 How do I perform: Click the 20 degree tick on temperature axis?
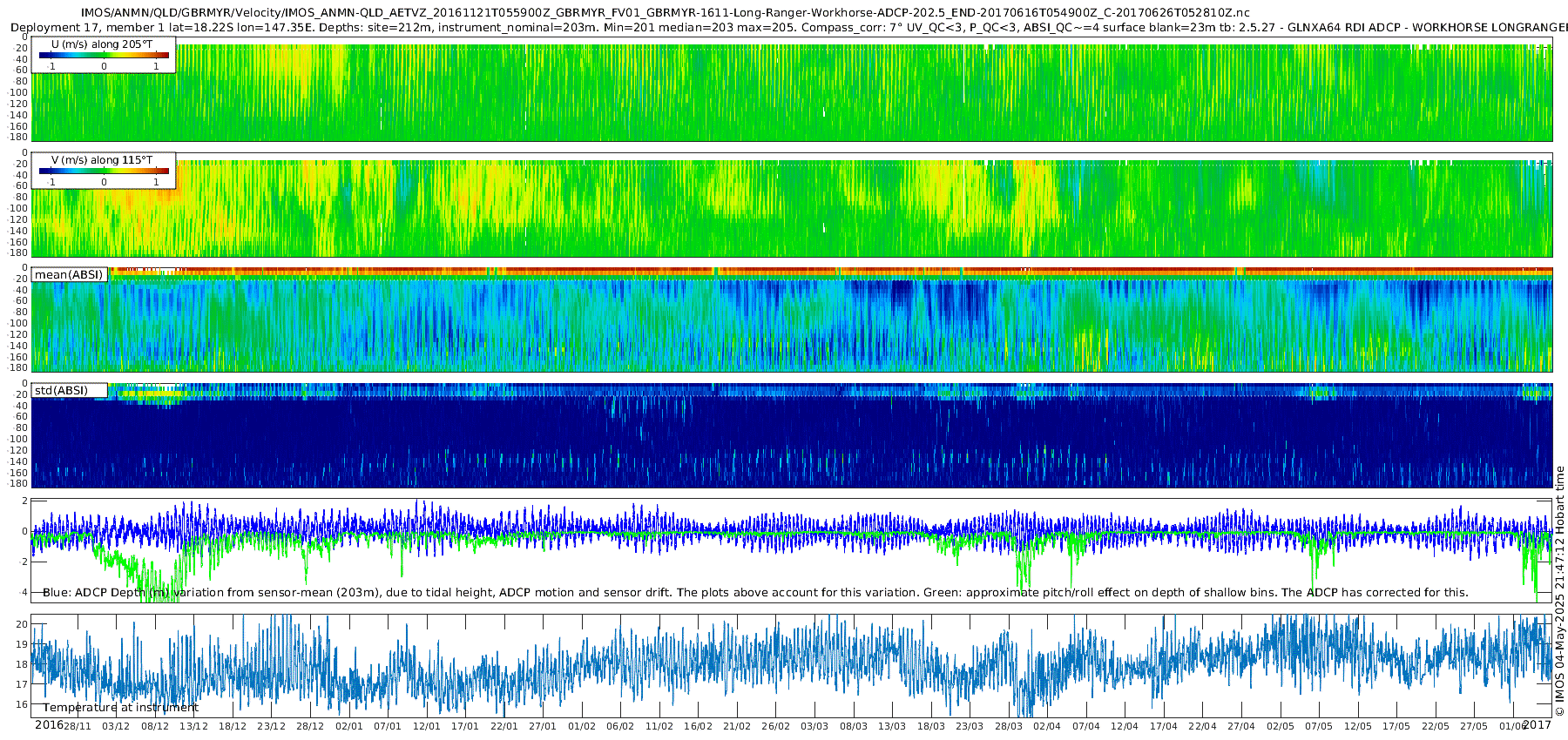[x=22, y=624]
